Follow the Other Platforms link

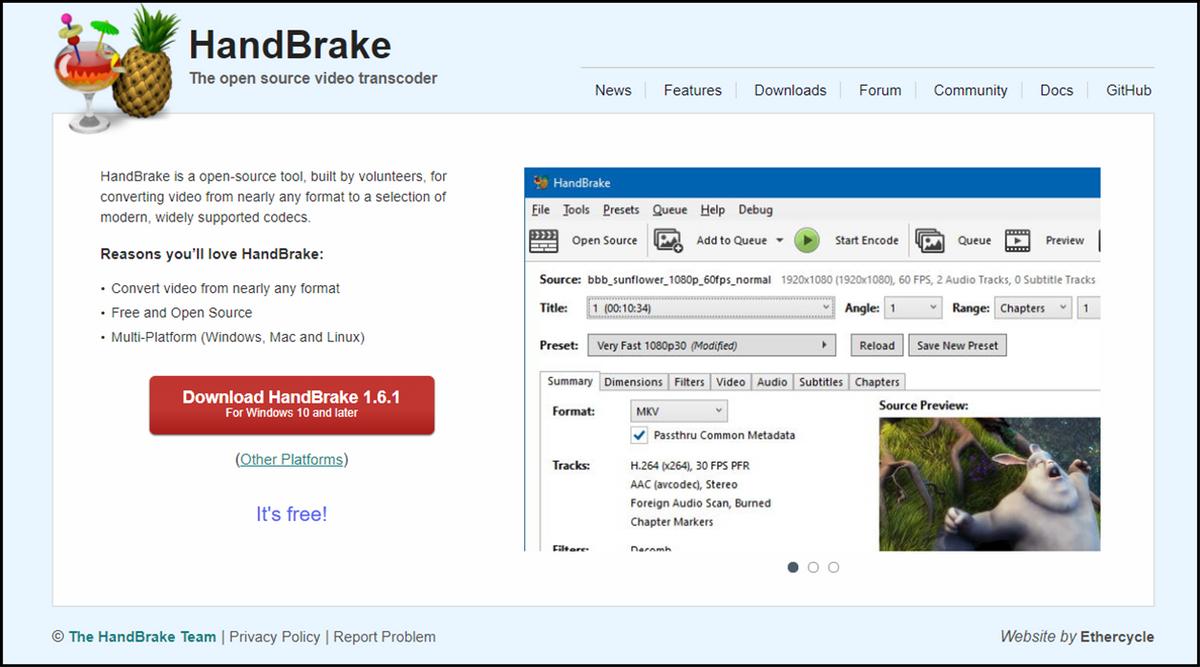coord(292,460)
